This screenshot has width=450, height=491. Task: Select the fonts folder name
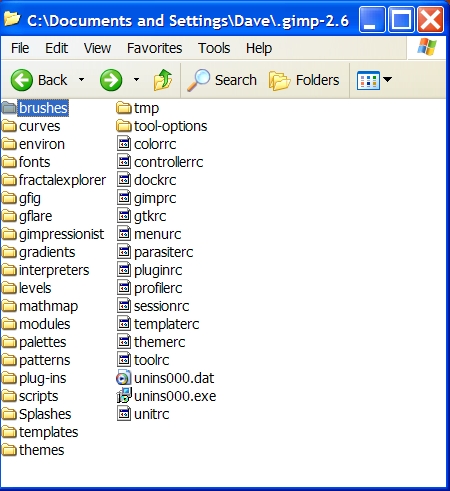tap(34, 162)
